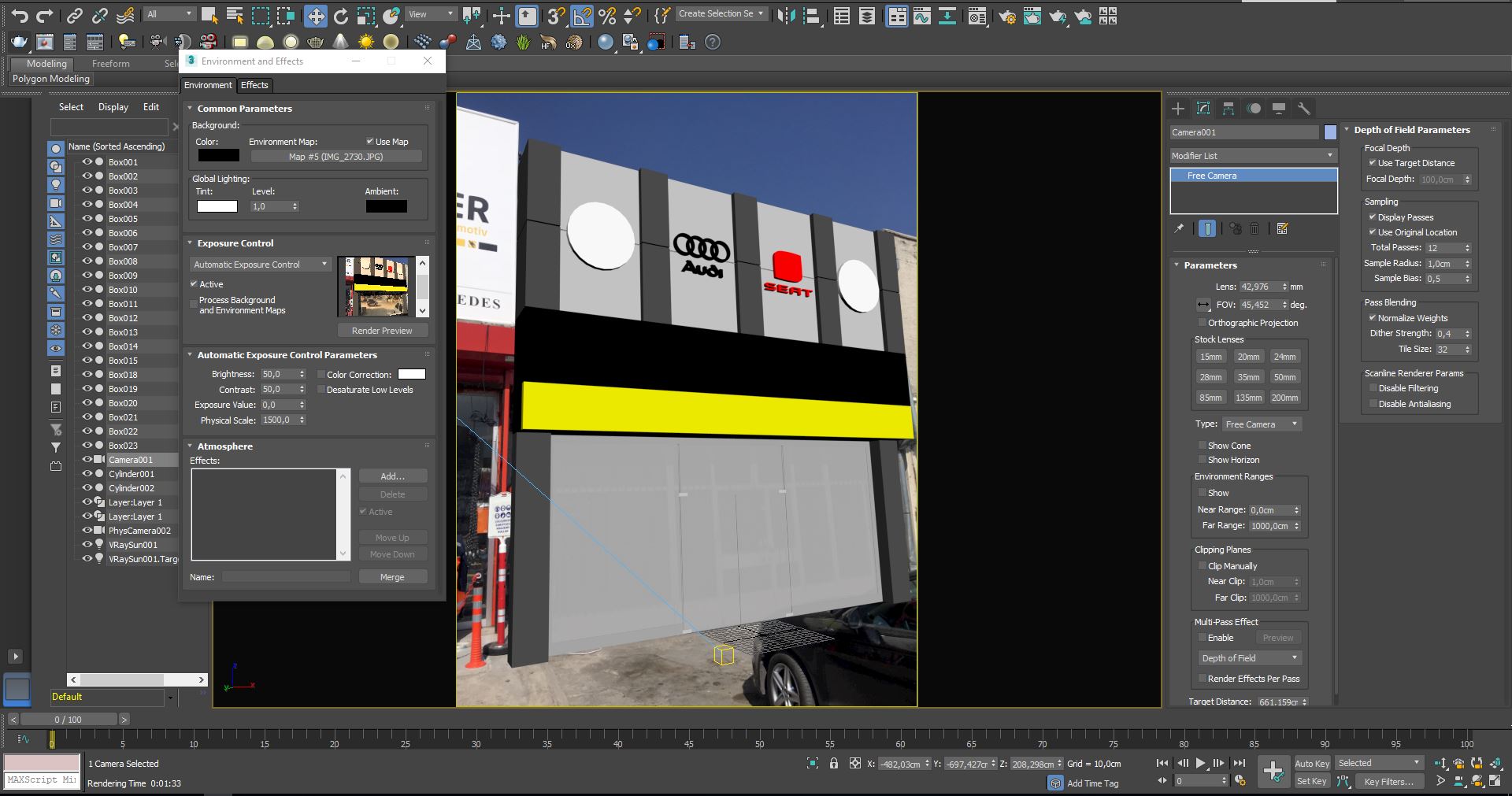The width and height of the screenshot is (1512, 796).
Task: Check Clip Manually under Clipping Planes
Action: click(1203, 566)
